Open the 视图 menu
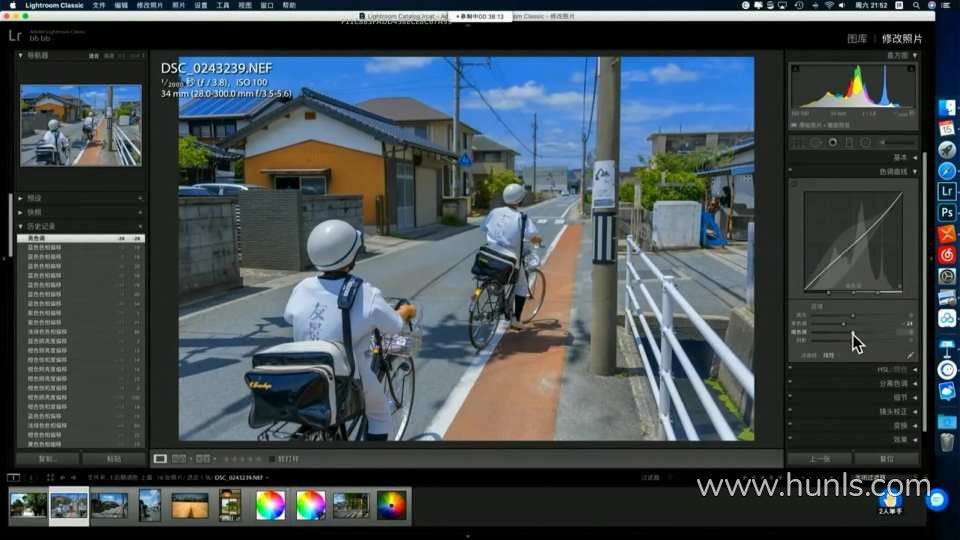This screenshot has height=540, width=960. pyautogui.click(x=245, y=5)
